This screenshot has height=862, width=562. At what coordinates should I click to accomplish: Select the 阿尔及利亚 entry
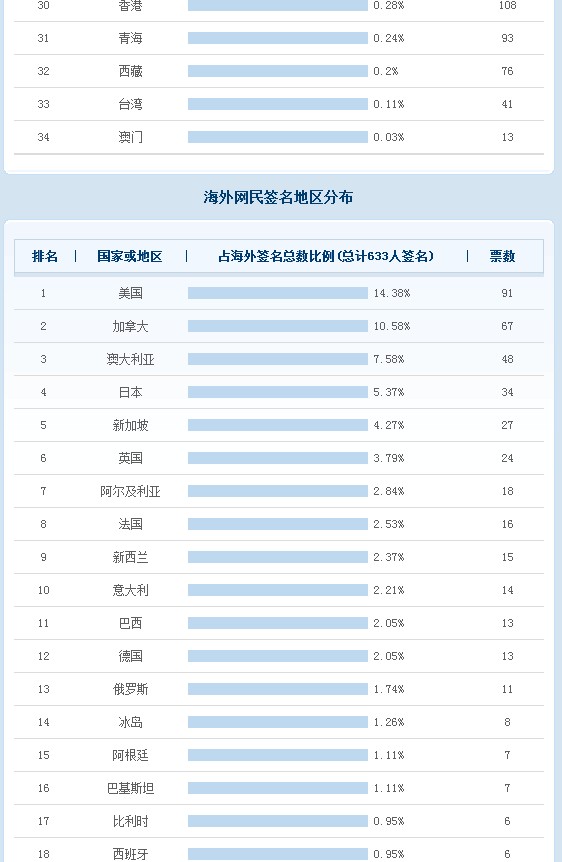(130, 491)
